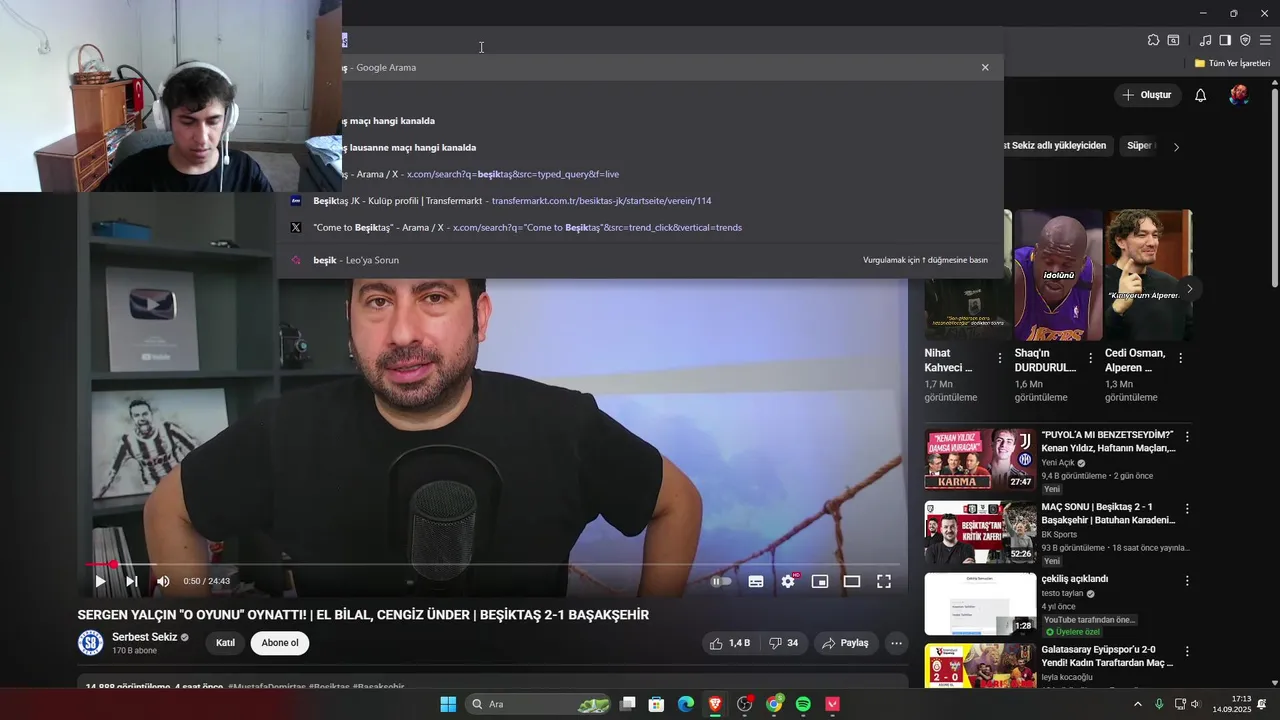Switch to theater mode icon
The image size is (1280, 720).
click(x=852, y=581)
